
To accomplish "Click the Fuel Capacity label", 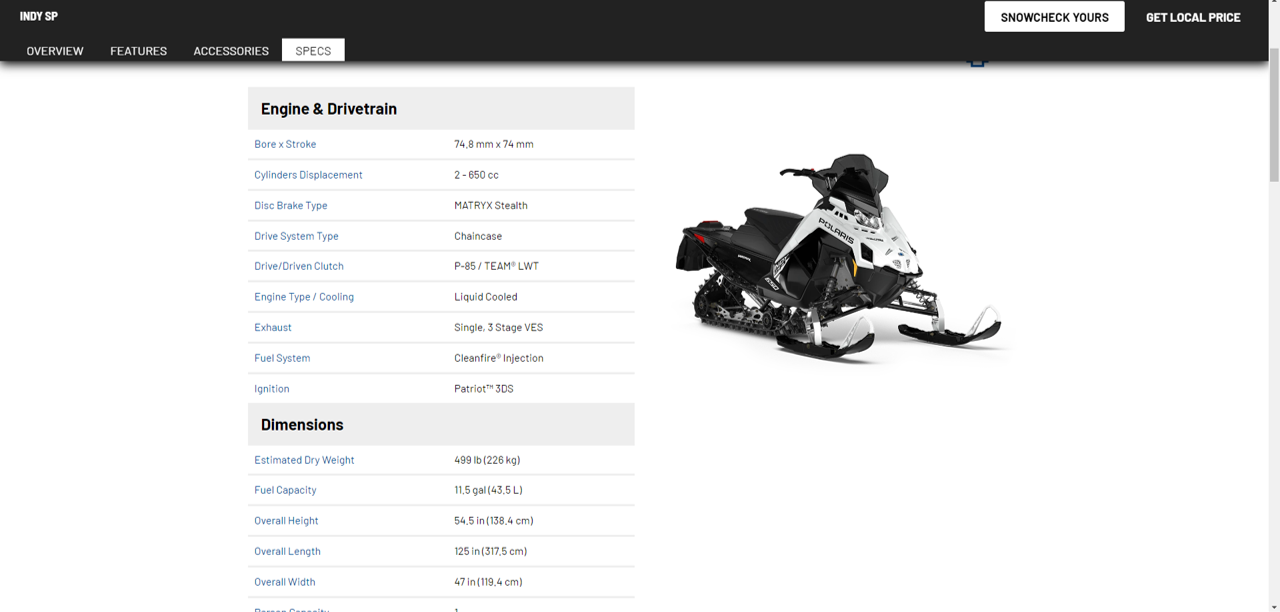I will click(285, 490).
